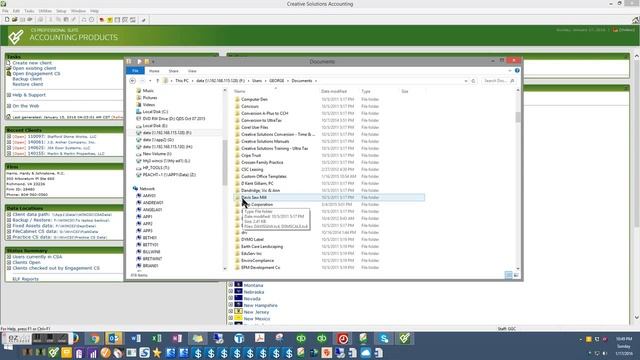640x360 pixels.
Task: Open the File menu of Creative Solutions Accounting
Action: pos(5,11)
